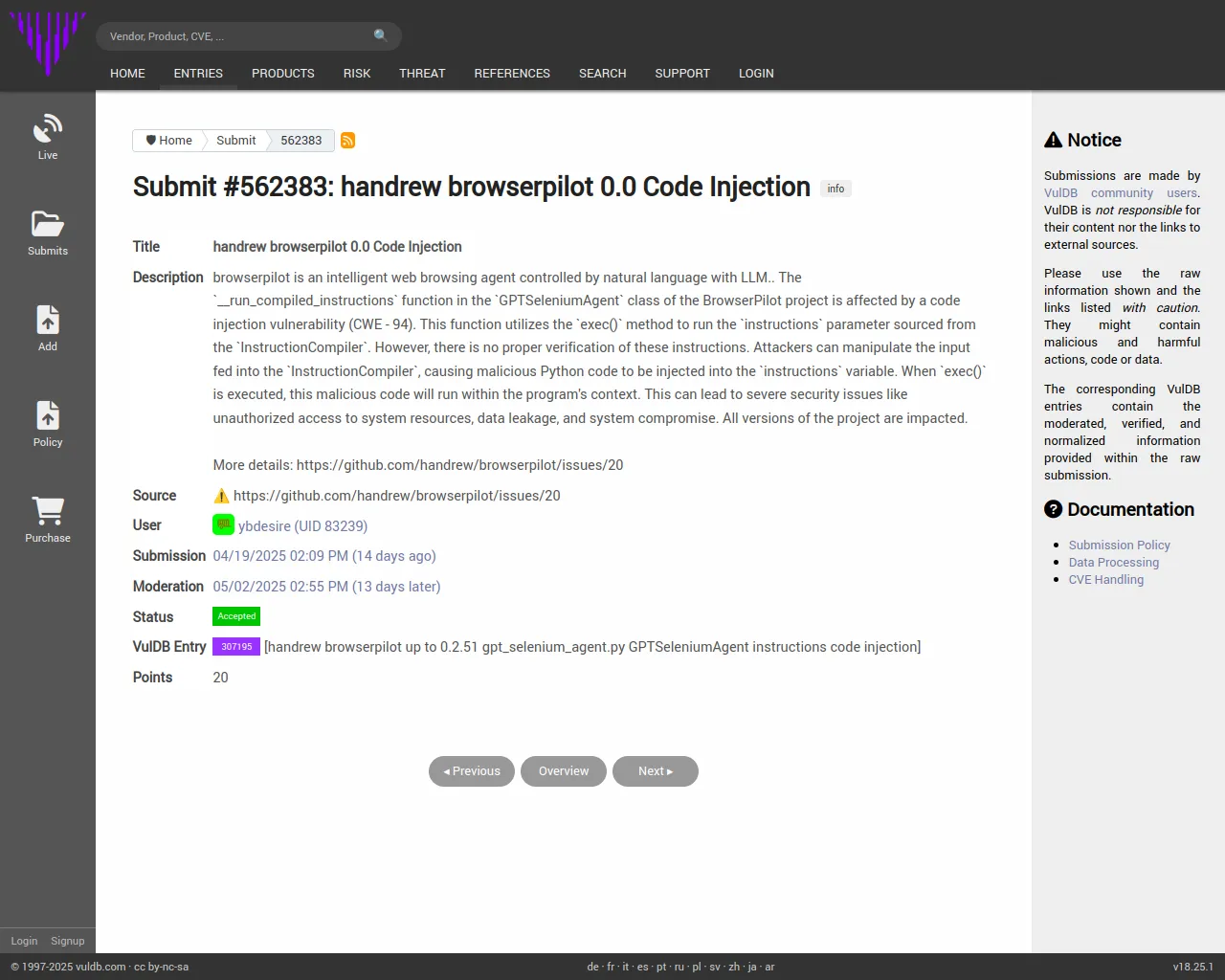Click the warning icon beside Source
Image resolution: width=1225 pixels, height=980 pixels.
pyautogui.click(x=221, y=496)
